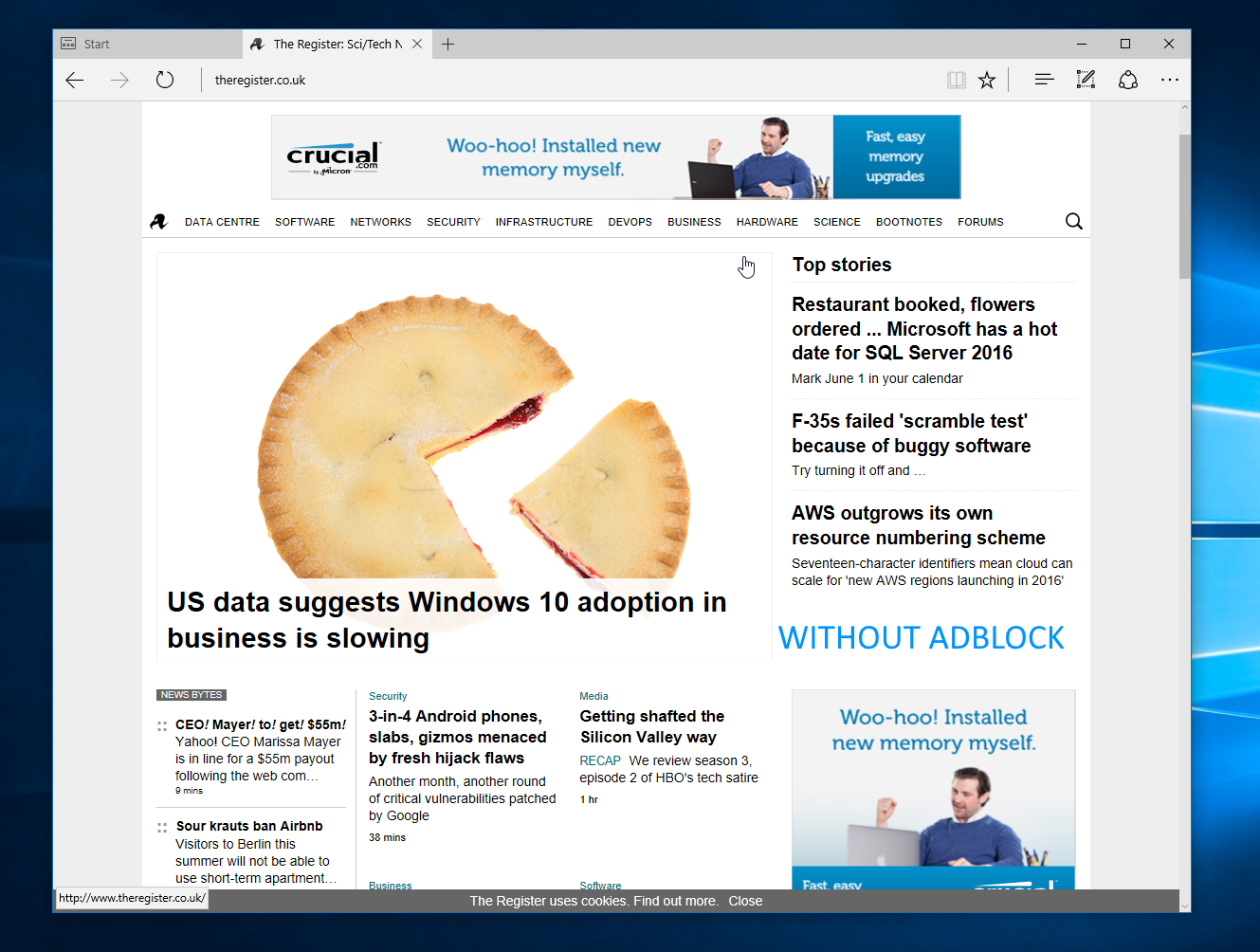Viewport: 1260px width, 952px height.
Task: Go to the Science section
Action: point(837,222)
